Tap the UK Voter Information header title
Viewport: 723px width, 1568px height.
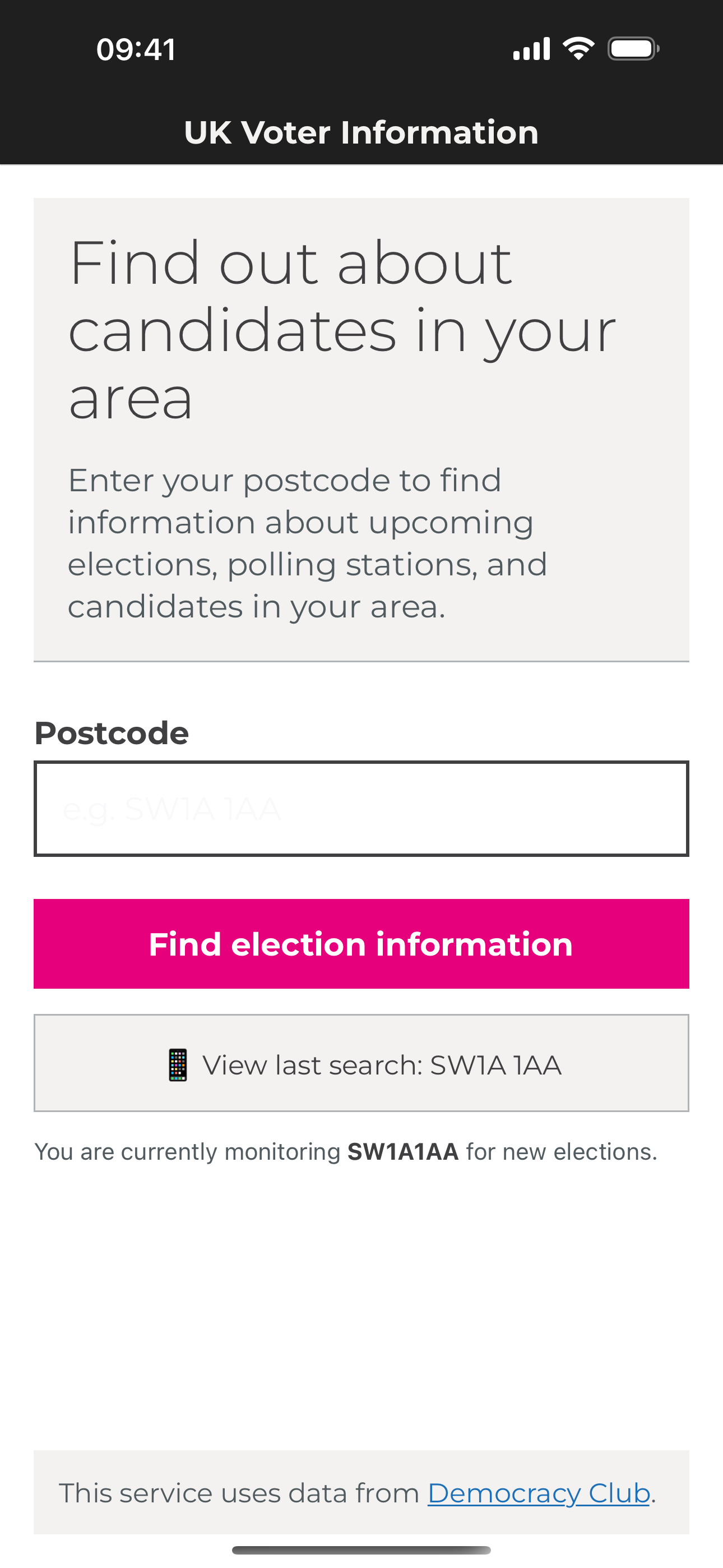(361, 132)
